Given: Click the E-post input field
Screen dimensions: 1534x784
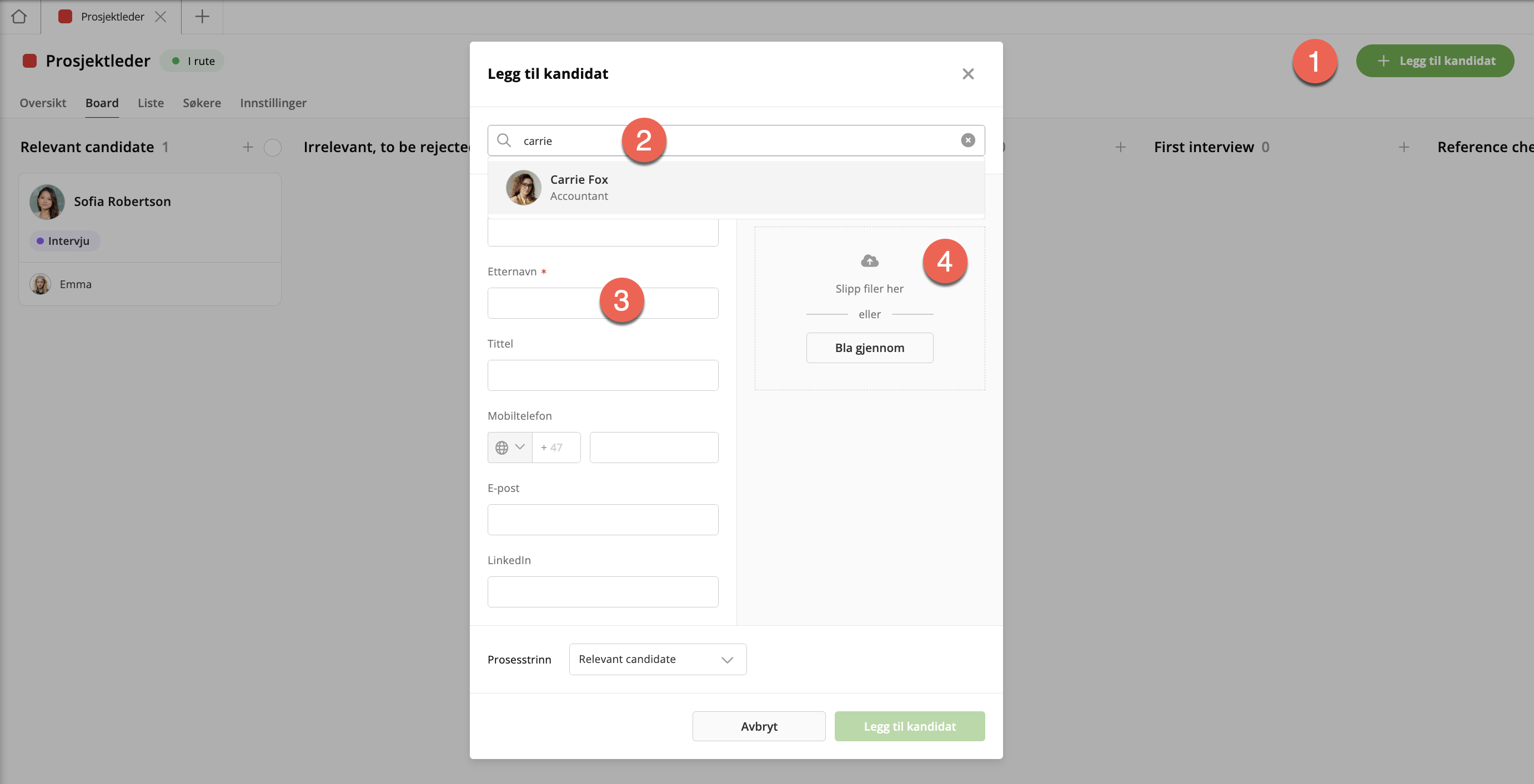Looking at the screenshot, I should (602, 519).
